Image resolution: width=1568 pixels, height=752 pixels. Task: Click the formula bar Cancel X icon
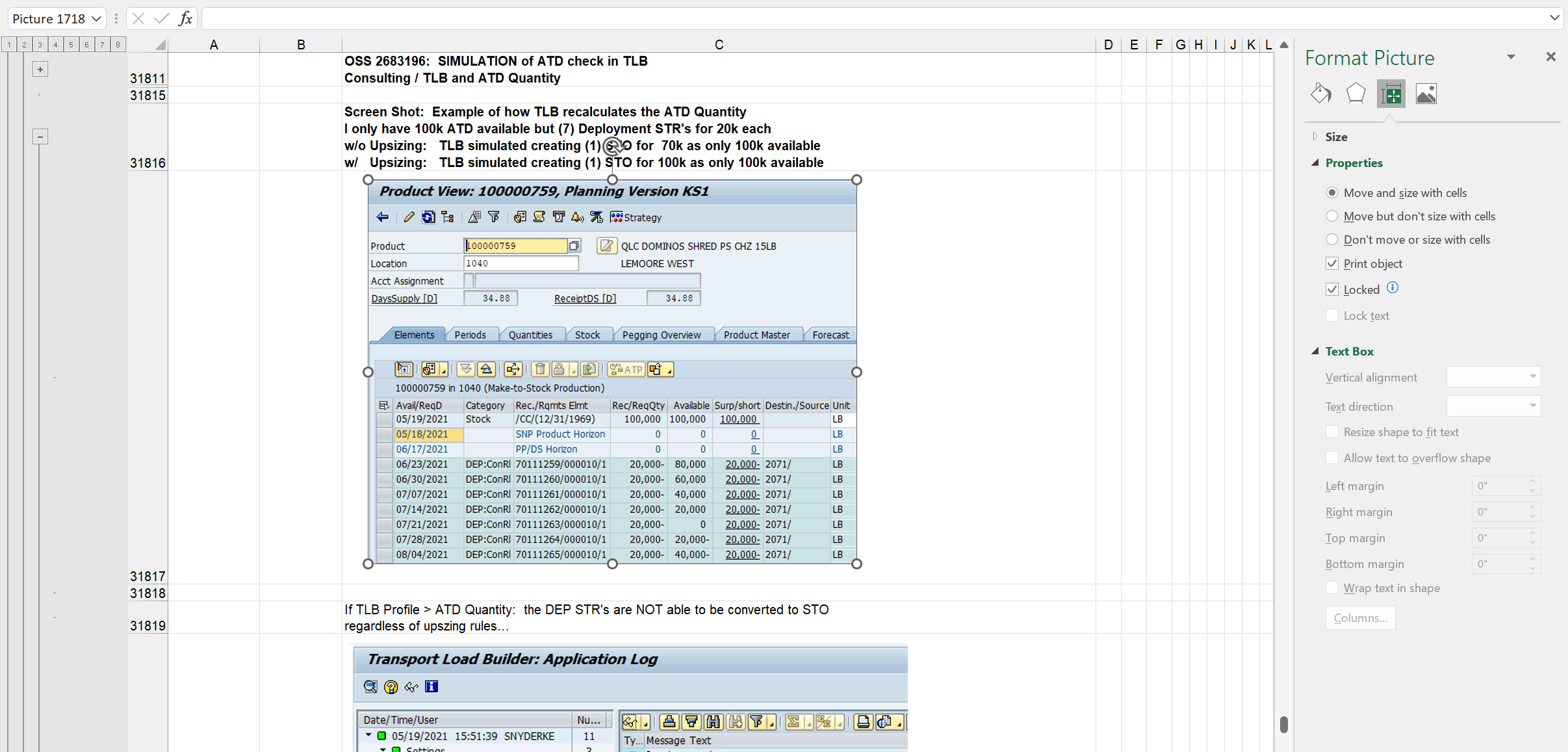[138, 18]
